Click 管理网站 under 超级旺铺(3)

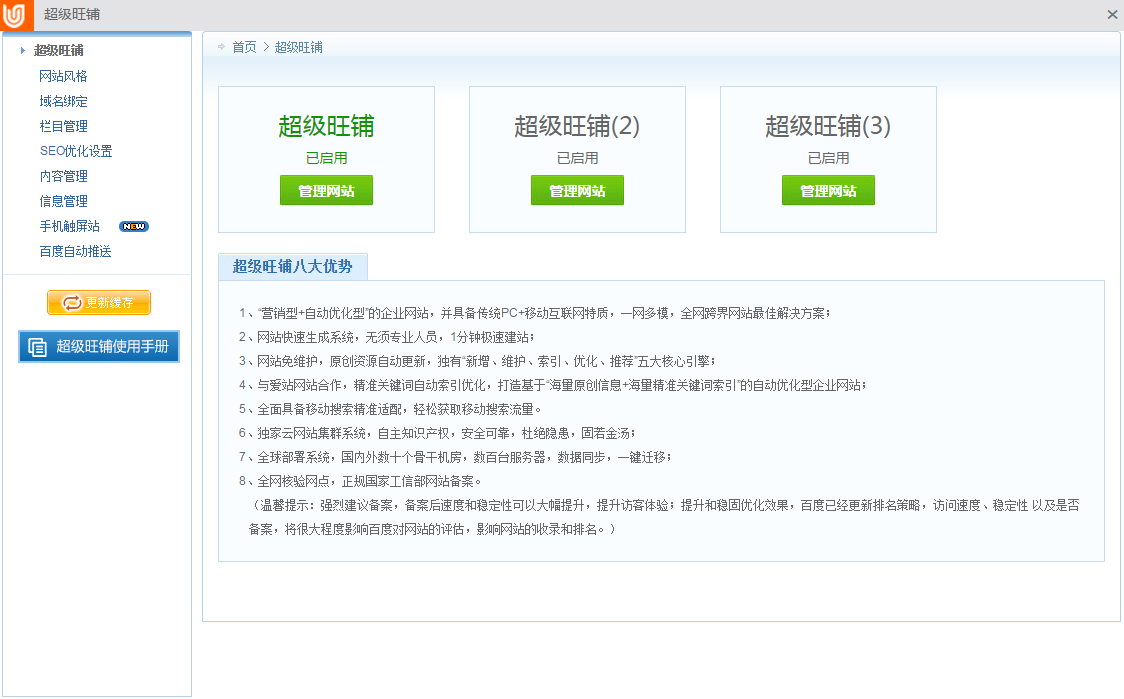(828, 191)
